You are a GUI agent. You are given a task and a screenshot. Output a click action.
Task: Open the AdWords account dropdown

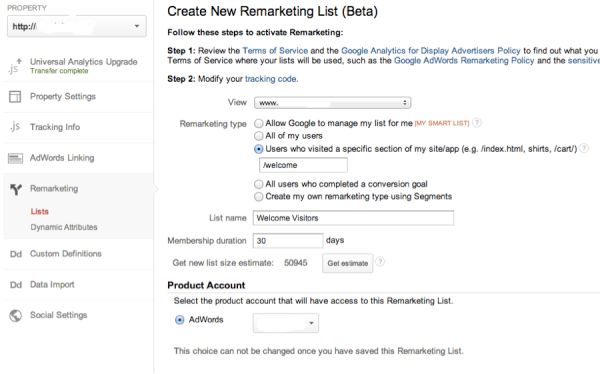(285, 323)
